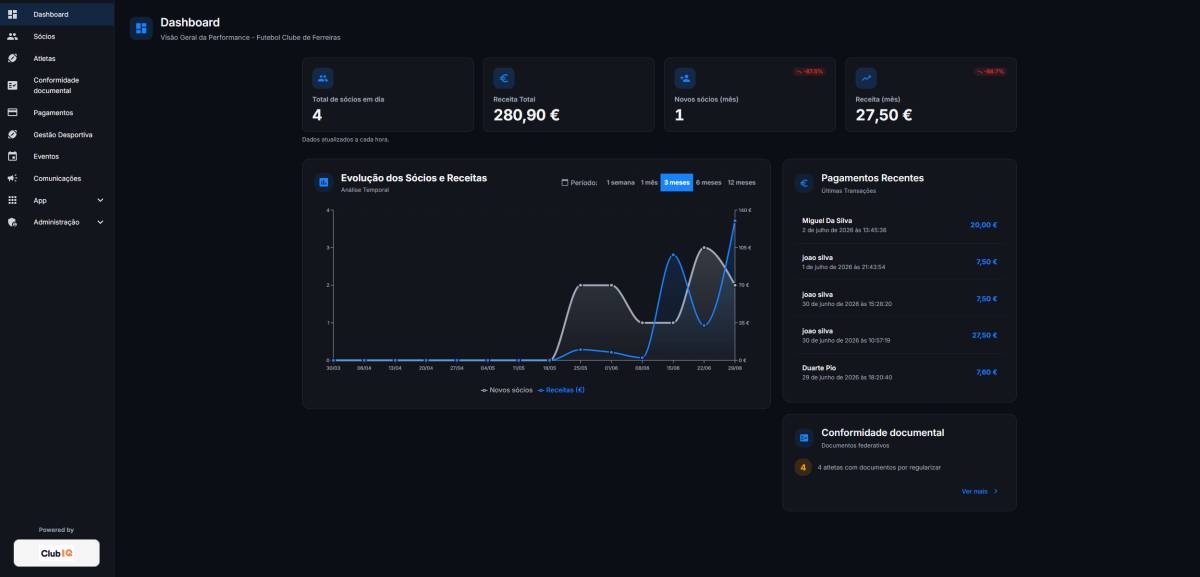Go to Atletas in the sidebar
Screen dimensions: 1200x577
(57, 58)
